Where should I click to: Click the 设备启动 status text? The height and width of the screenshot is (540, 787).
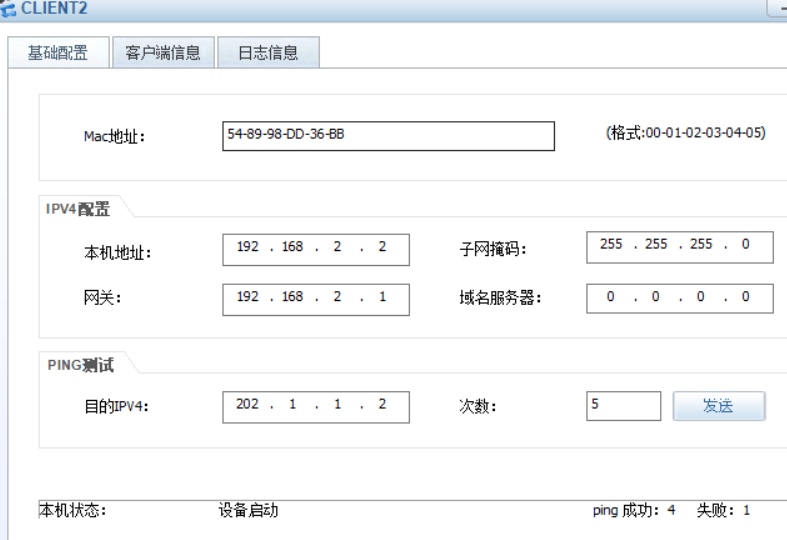click(x=248, y=510)
